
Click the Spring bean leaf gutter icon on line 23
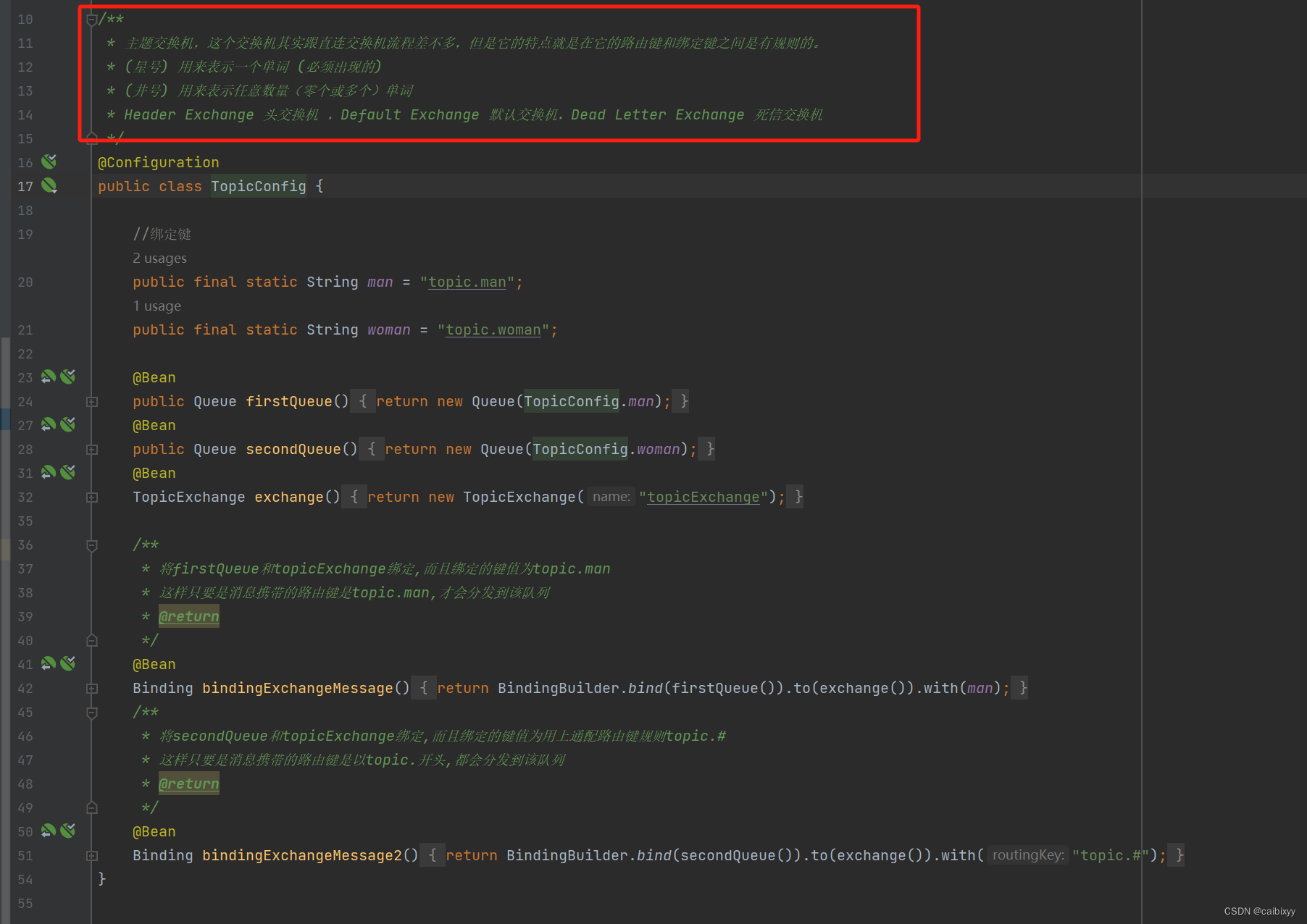[68, 377]
